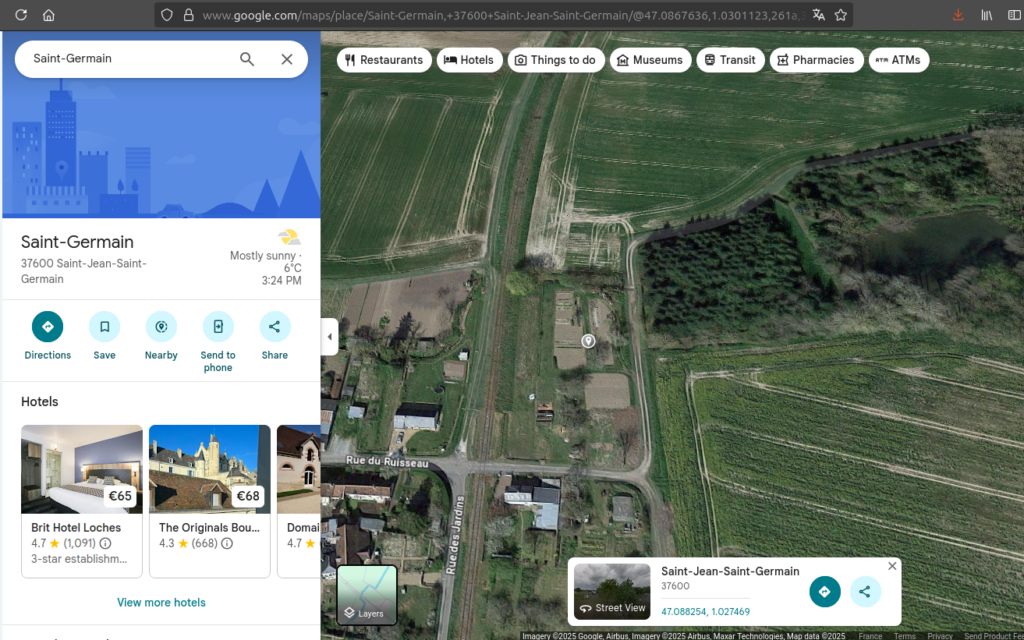Image resolution: width=1024 pixels, height=640 pixels.
Task: Share Saint-Germain from the side panel
Action: 275,327
